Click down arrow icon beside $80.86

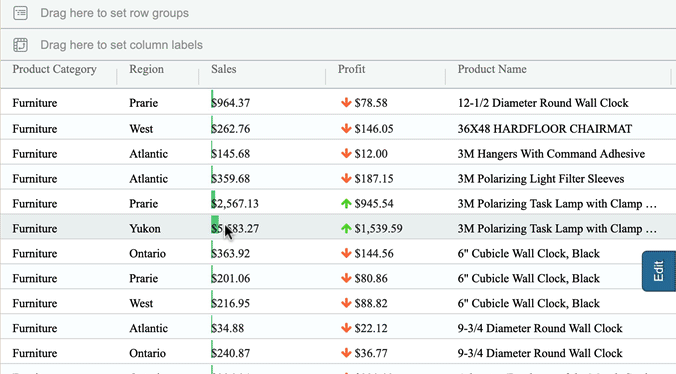pos(346,278)
